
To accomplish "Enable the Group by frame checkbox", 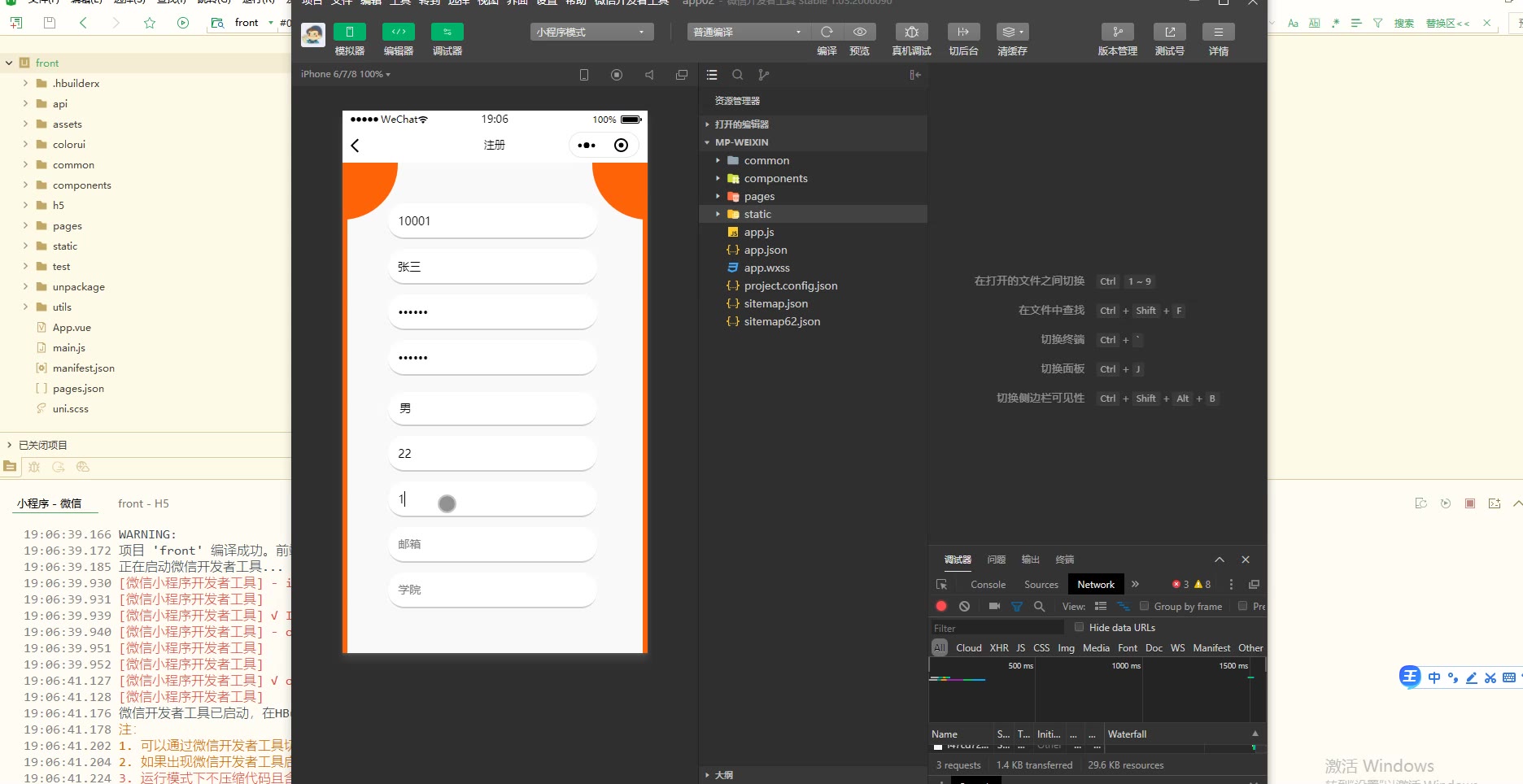I will coord(1144,606).
